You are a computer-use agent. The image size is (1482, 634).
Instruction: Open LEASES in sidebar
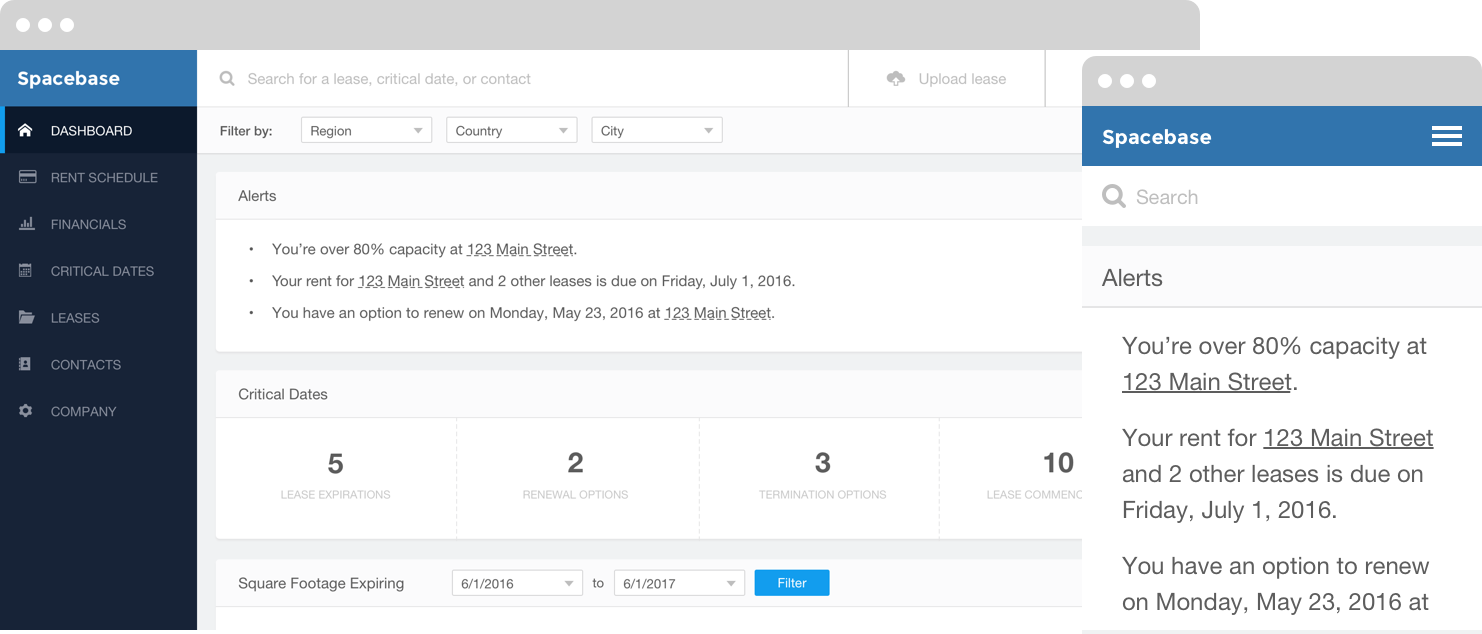click(98, 318)
